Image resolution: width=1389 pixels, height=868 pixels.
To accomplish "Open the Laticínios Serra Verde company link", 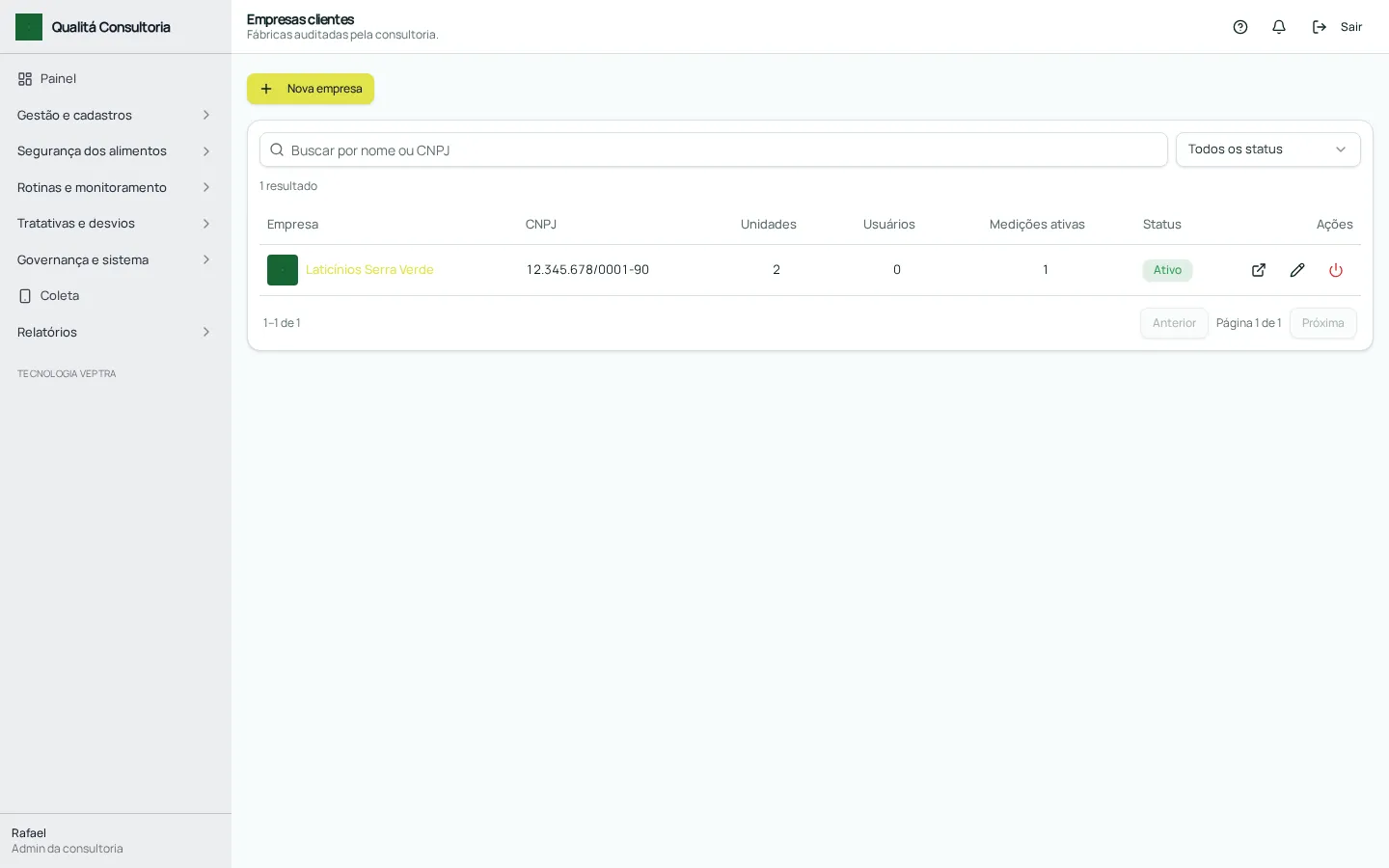I will coord(369,270).
